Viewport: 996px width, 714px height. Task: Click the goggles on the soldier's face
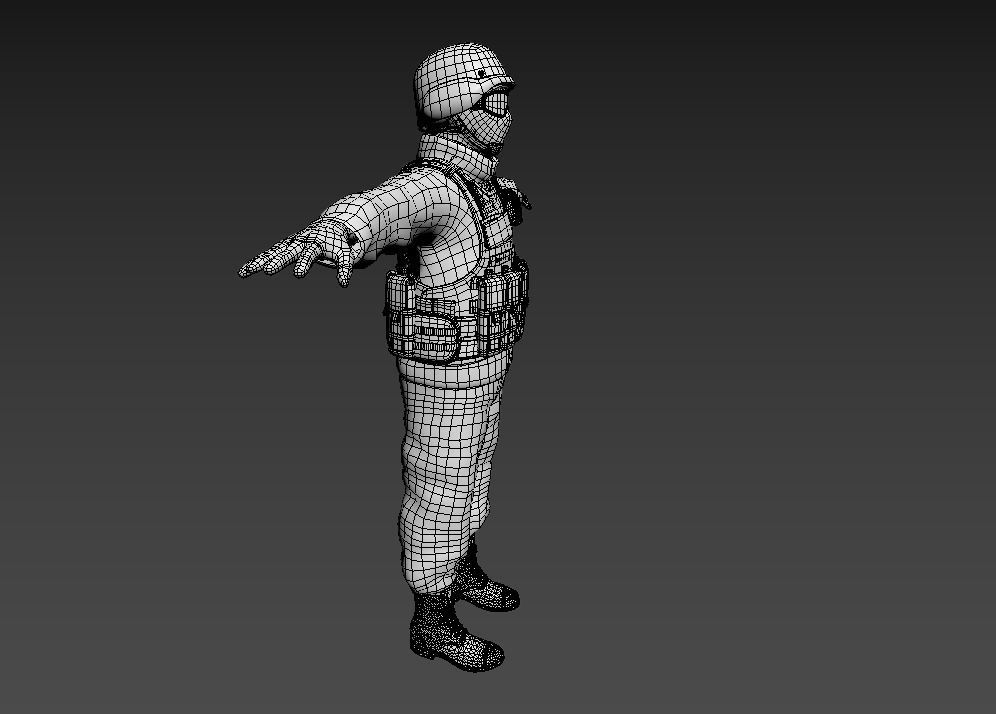click(x=497, y=102)
